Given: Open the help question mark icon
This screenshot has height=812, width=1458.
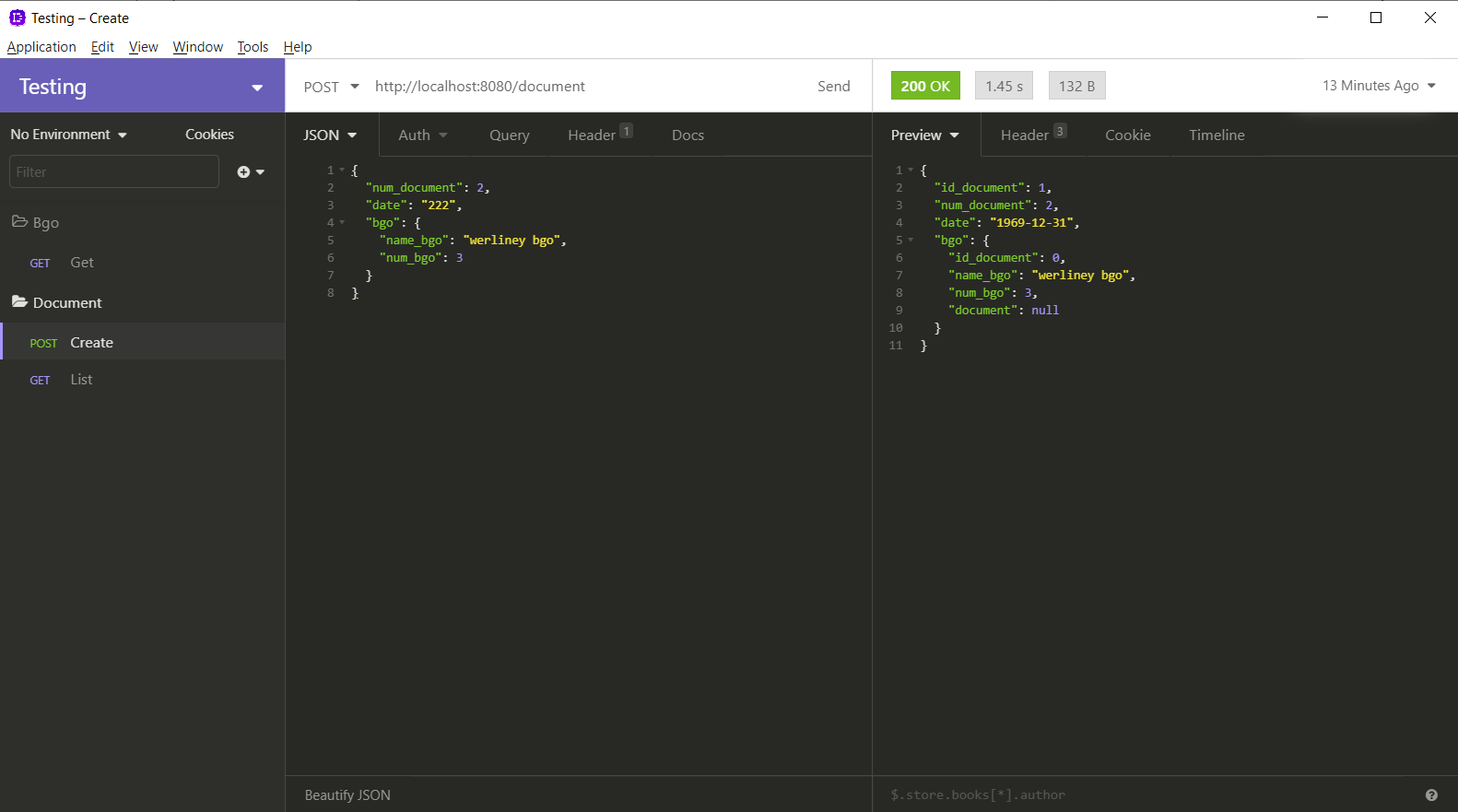Looking at the screenshot, I should 1431,794.
